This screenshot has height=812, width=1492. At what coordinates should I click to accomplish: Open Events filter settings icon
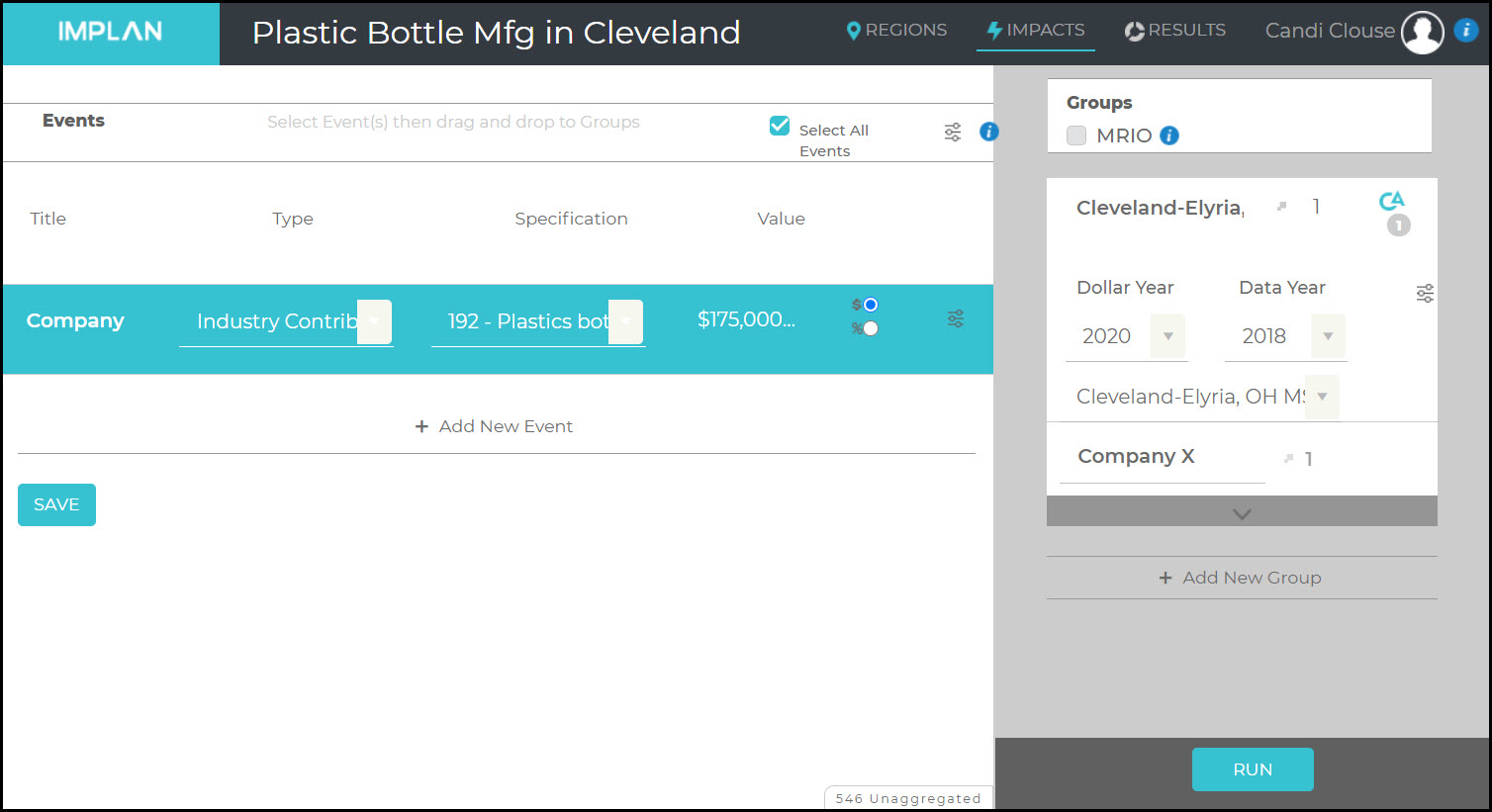point(953,132)
